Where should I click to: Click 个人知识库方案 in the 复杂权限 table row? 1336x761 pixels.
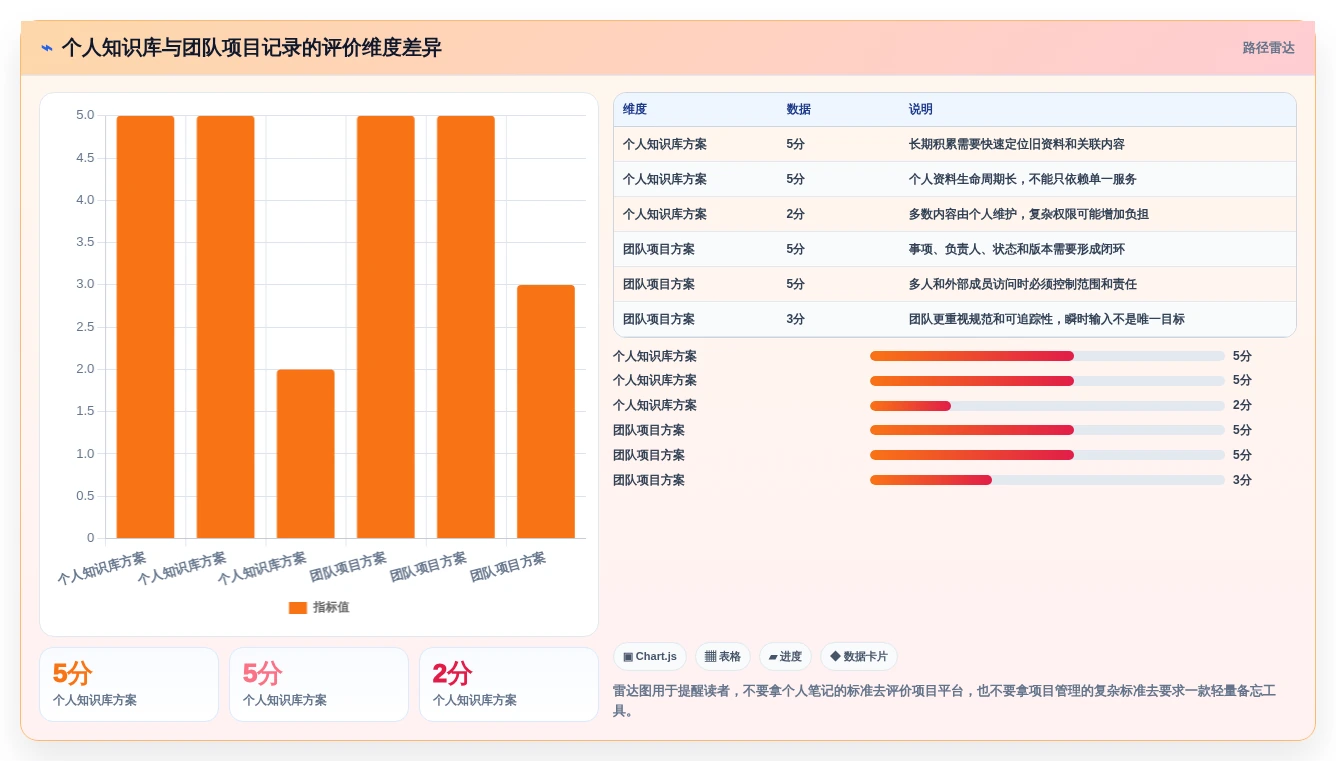pyautogui.click(x=665, y=214)
